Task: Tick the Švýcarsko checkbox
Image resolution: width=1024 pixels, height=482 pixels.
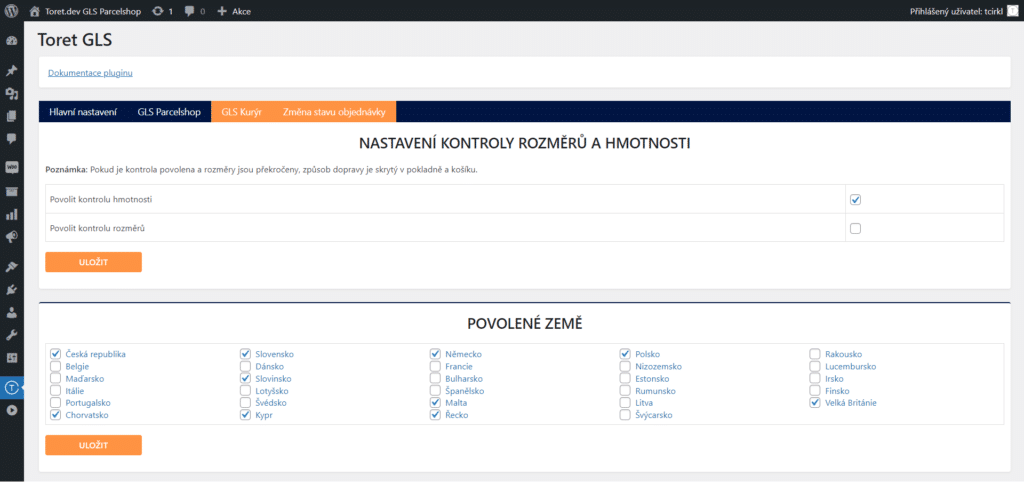Action: [x=626, y=415]
